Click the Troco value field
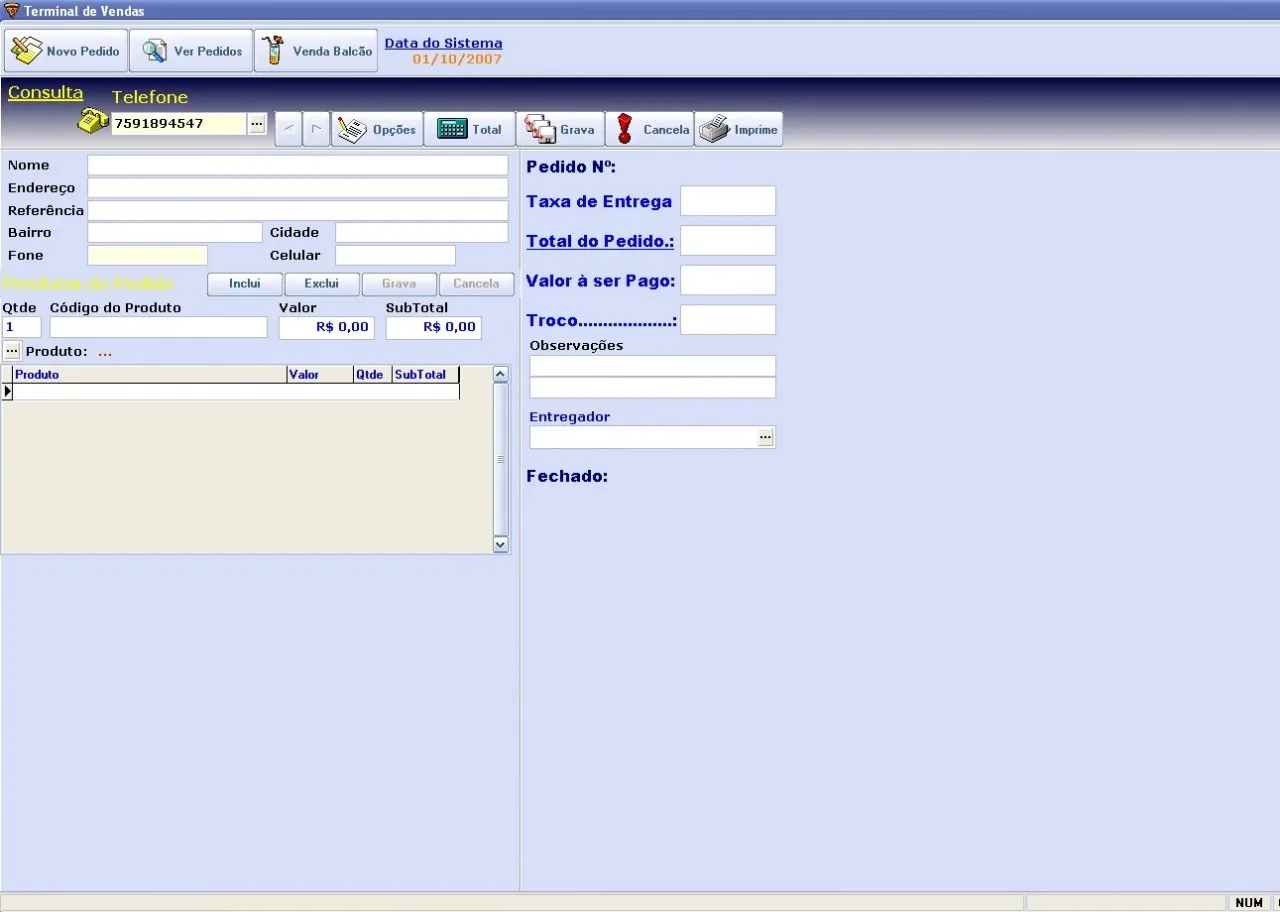Viewport: 1280px width, 912px height. tap(728, 320)
